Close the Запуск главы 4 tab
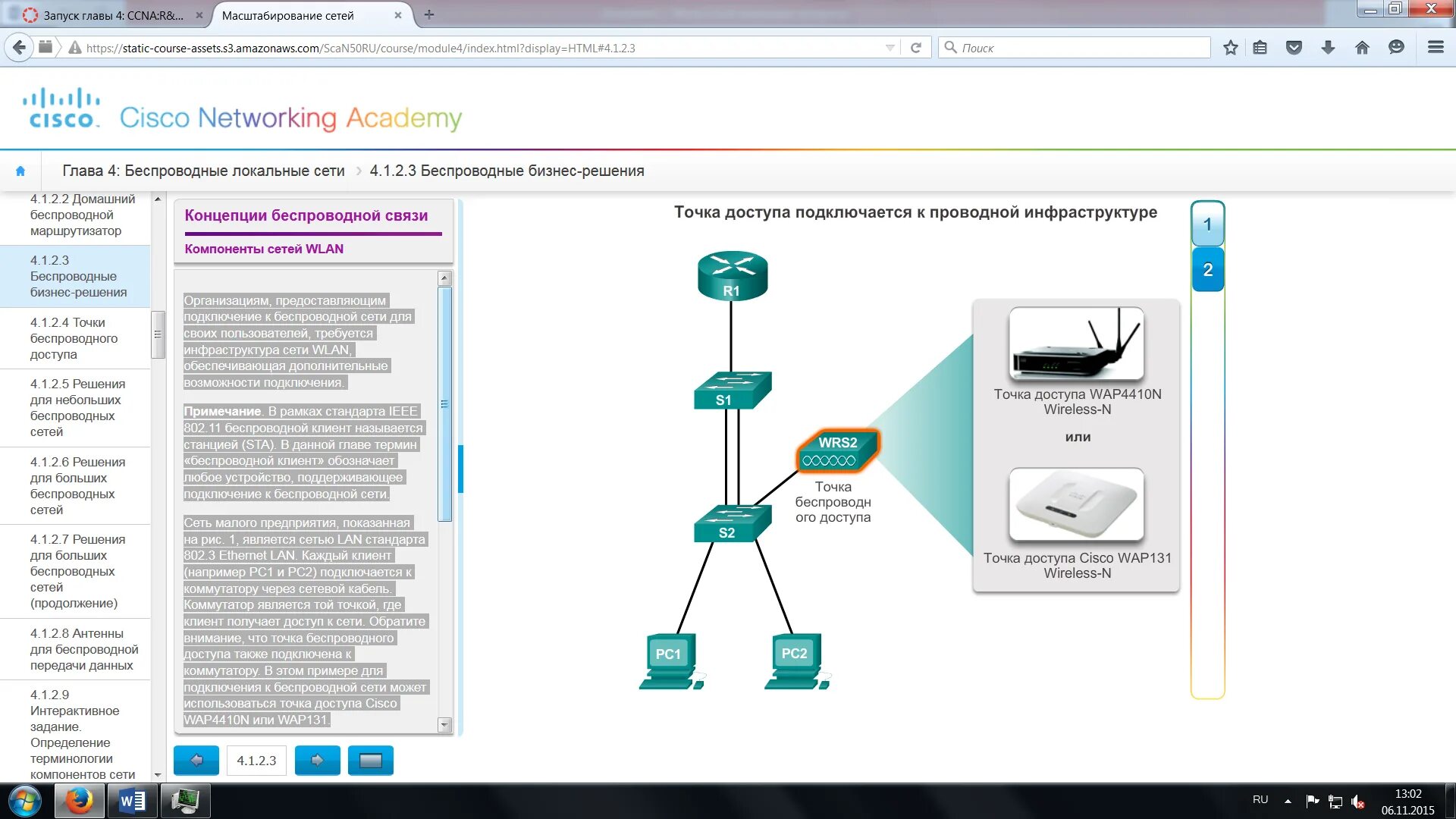Image resolution: width=1456 pixels, height=819 pixels. click(x=199, y=15)
